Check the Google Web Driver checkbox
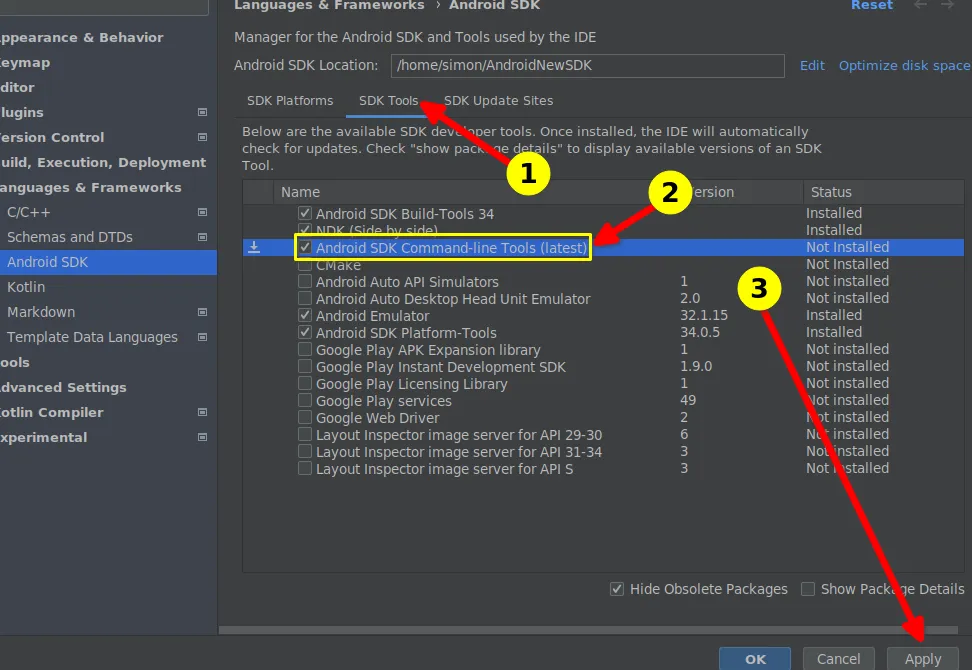Viewport: 972px width, 670px height. pyautogui.click(x=304, y=417)
